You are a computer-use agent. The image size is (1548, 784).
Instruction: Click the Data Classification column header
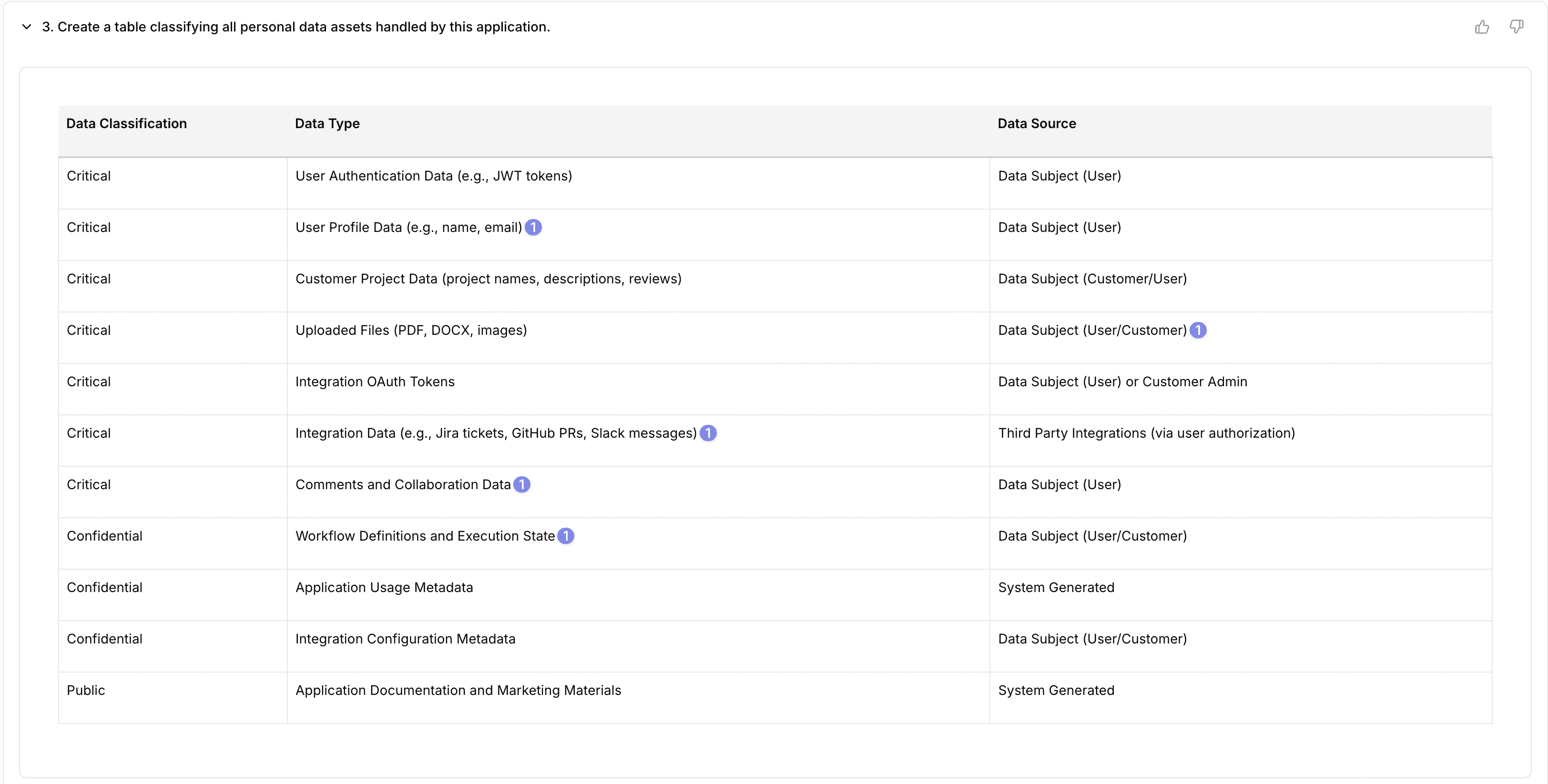point(127,124)
